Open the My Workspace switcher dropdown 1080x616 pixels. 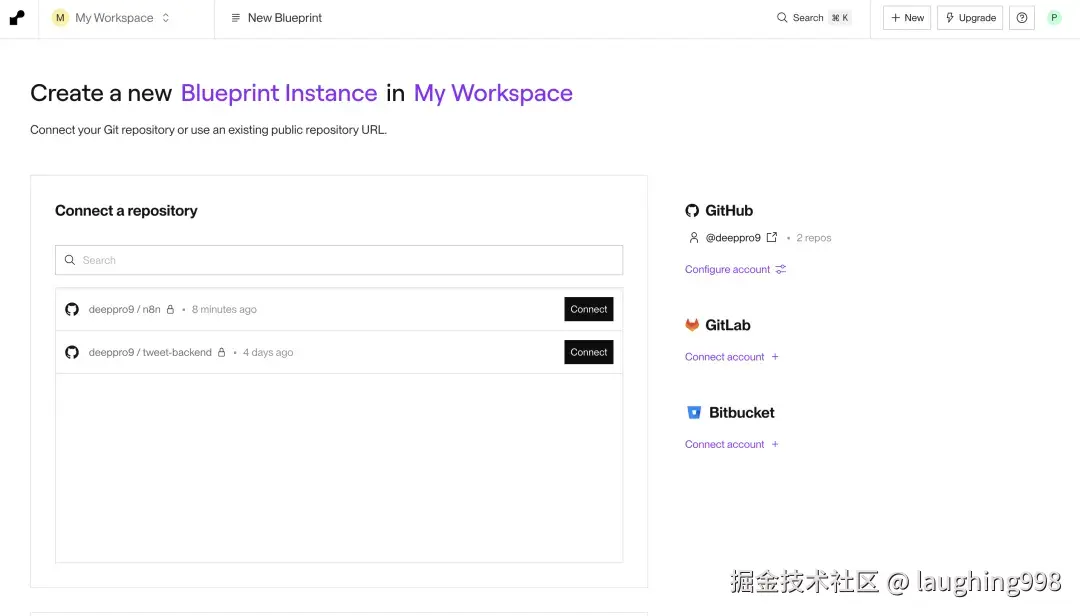[x=111, y=18]
